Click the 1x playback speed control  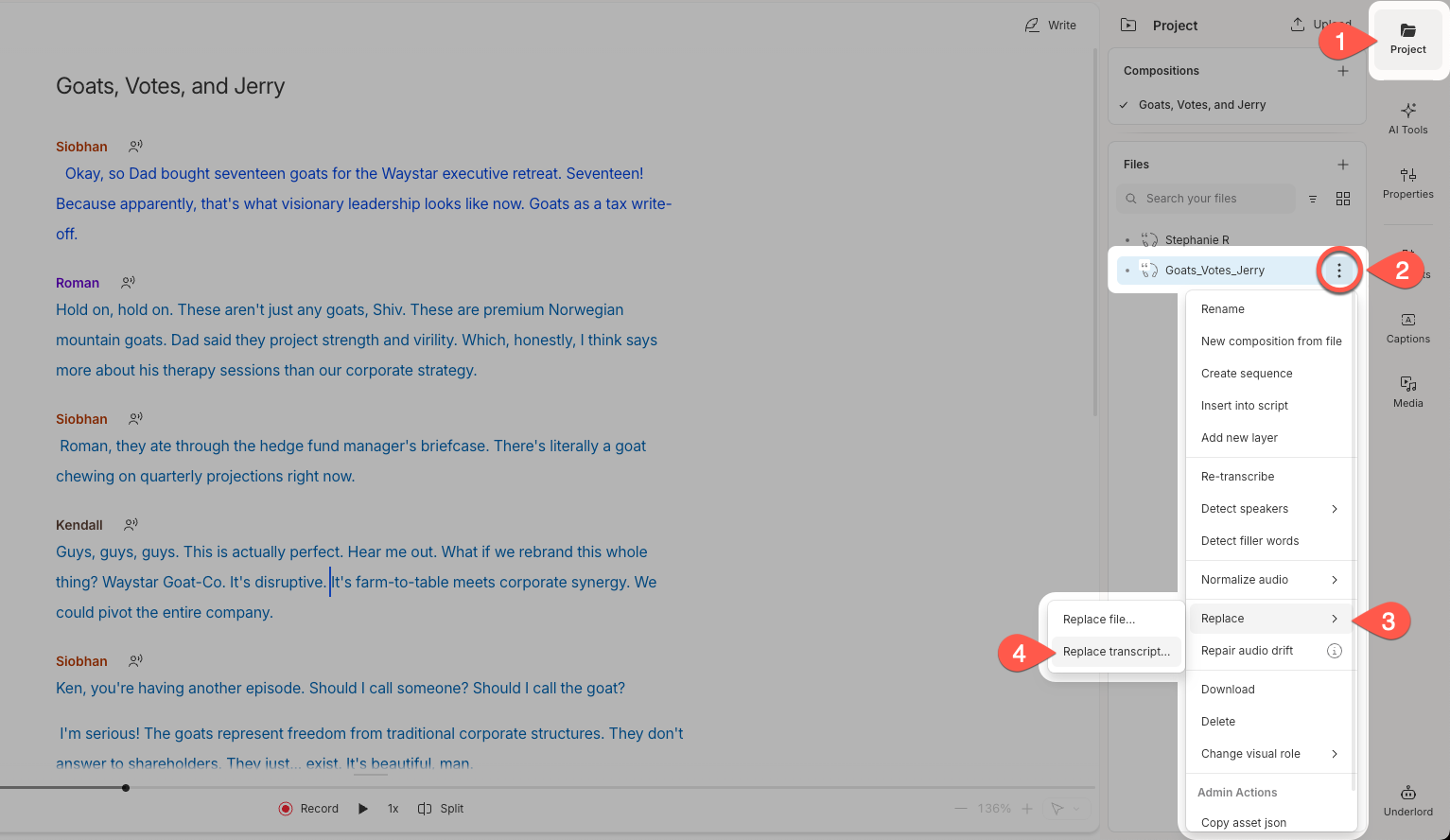pos(393,808)
